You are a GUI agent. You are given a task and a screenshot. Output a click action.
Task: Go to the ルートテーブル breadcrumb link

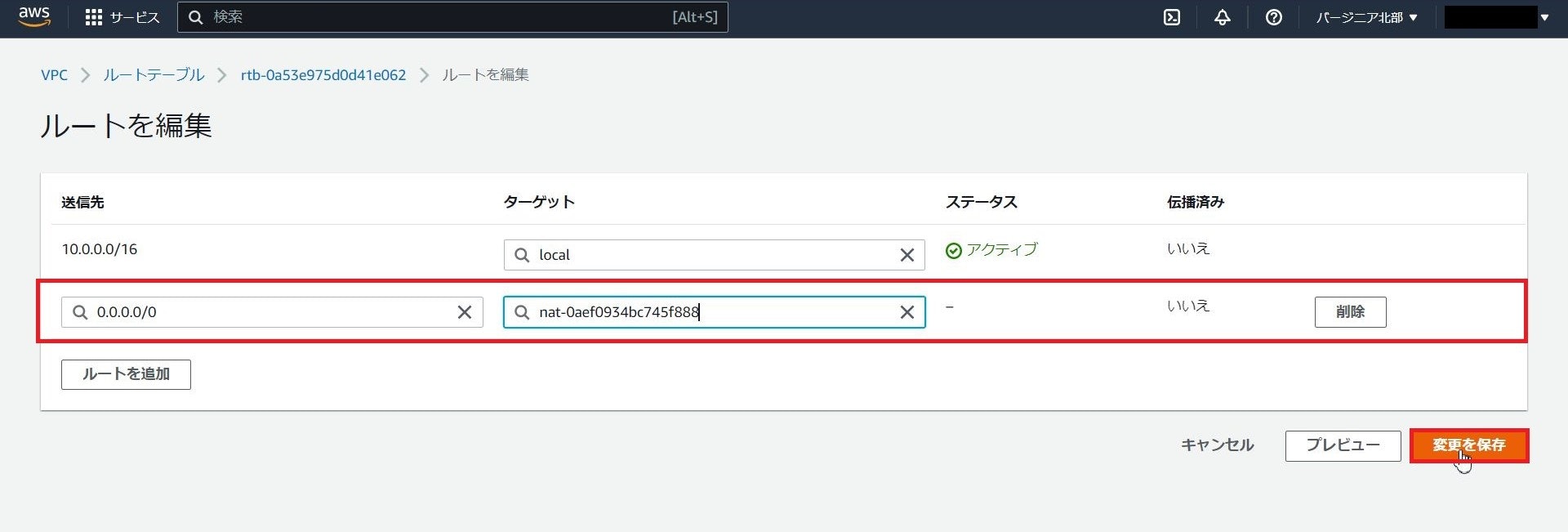pos(154,75)
